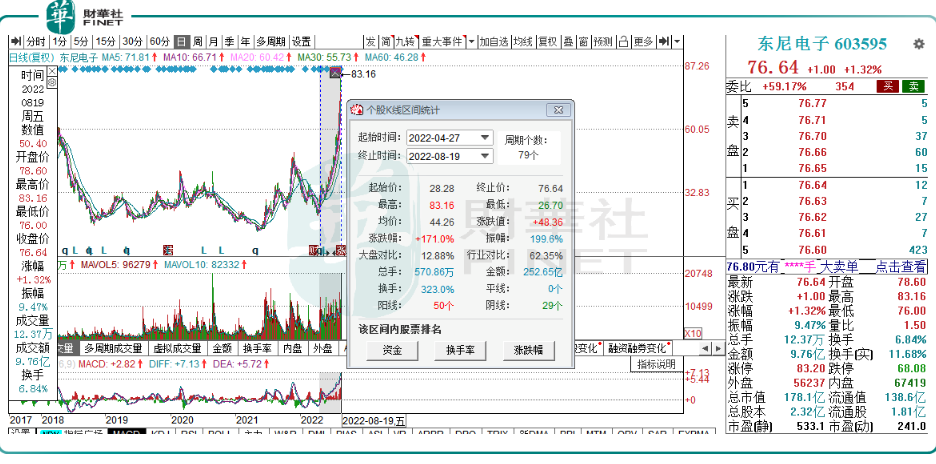This screenshot has height=464, width=936.
Task: Select 15分 period
Action: (106, 42)
